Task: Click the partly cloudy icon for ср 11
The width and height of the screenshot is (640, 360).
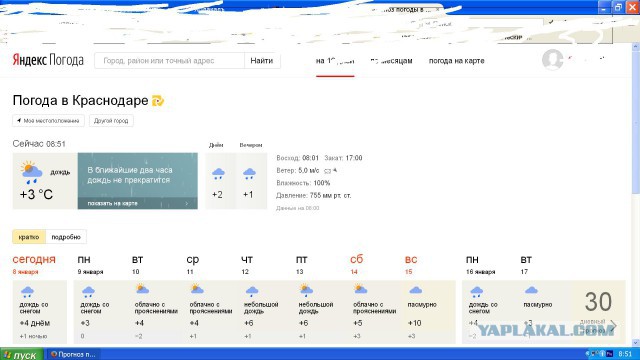Action: pyautogui.click(x=197, y=289)
